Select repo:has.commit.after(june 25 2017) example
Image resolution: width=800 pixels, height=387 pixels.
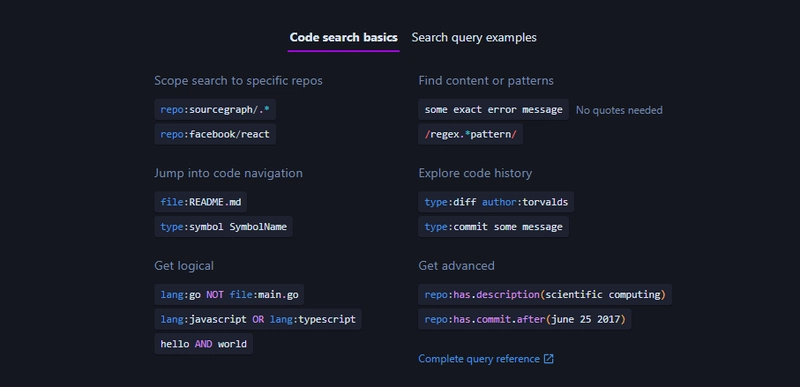(524, 319)
